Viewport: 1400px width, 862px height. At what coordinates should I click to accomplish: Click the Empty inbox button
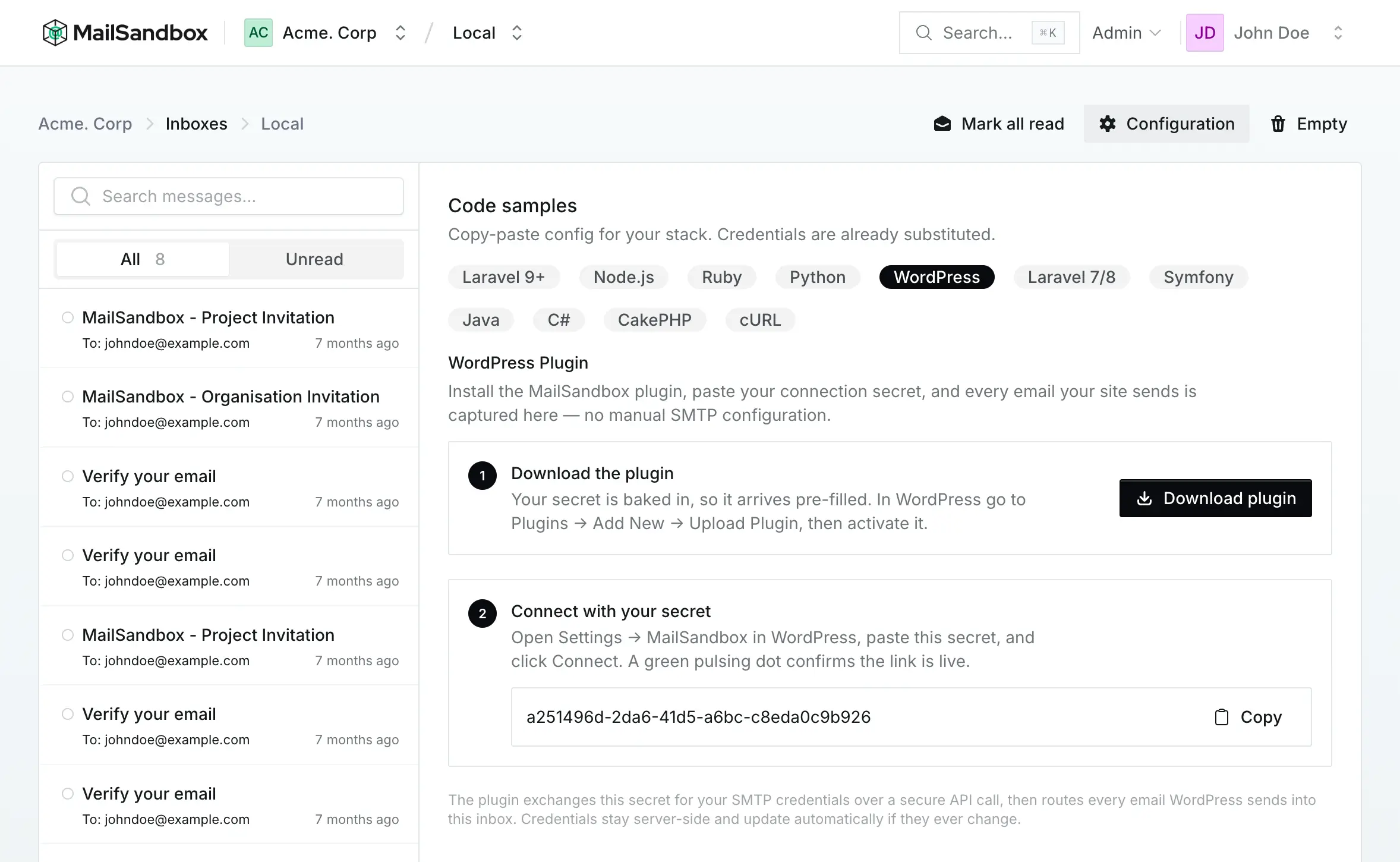click(1308, 124)
